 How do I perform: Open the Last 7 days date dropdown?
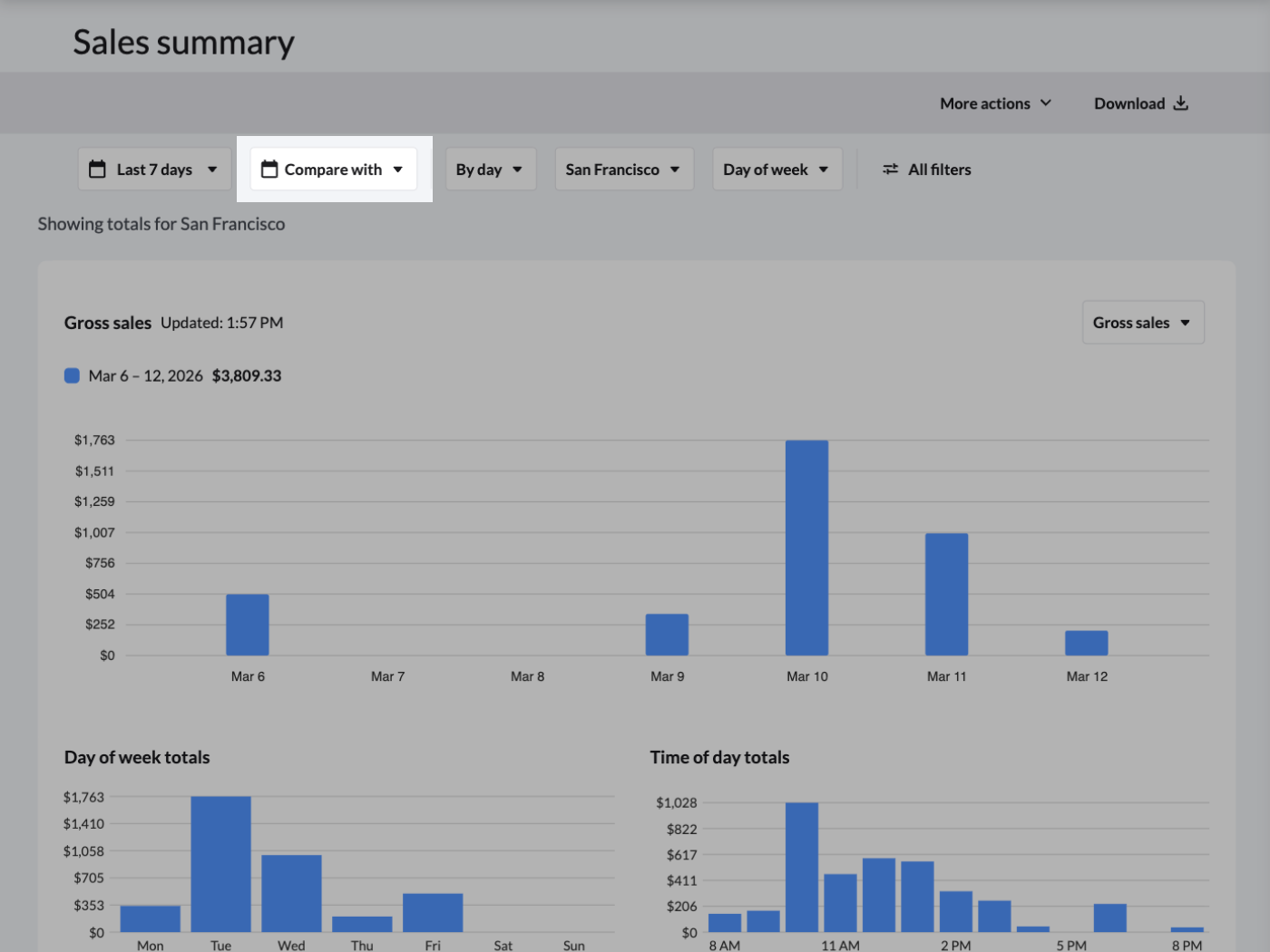[154, 170]
